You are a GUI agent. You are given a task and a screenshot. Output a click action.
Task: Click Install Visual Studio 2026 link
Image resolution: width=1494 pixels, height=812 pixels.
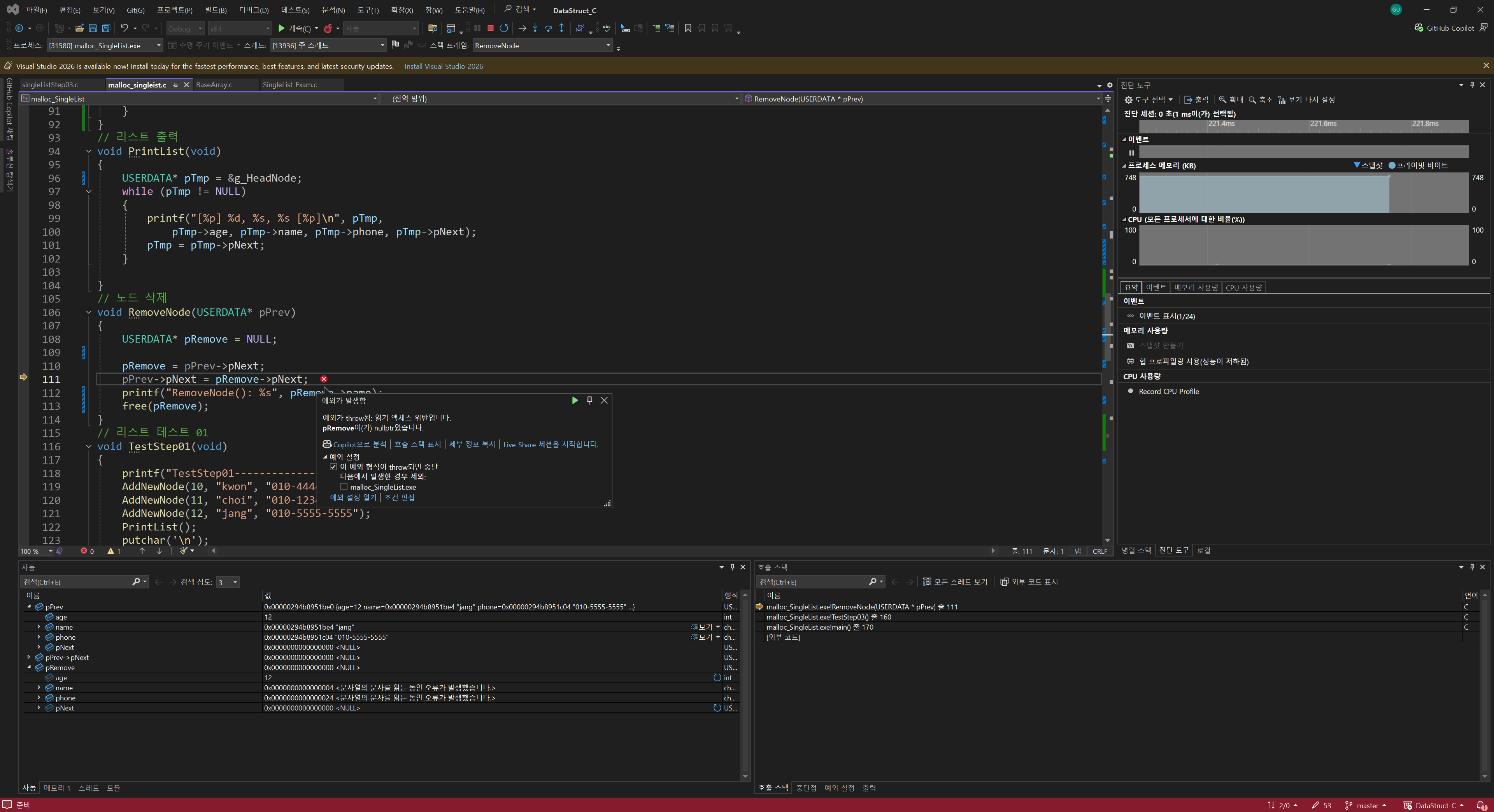pyautogui.click(x=443, y=66)
